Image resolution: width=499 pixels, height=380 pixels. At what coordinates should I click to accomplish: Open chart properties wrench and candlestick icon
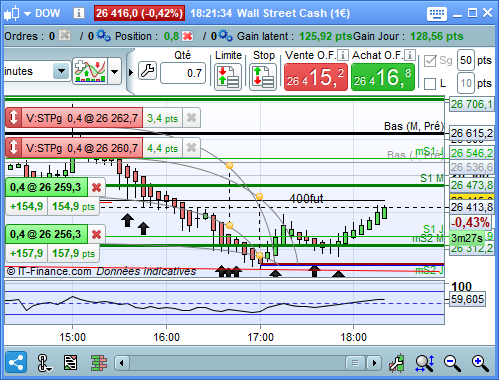(x=397, y=363)
